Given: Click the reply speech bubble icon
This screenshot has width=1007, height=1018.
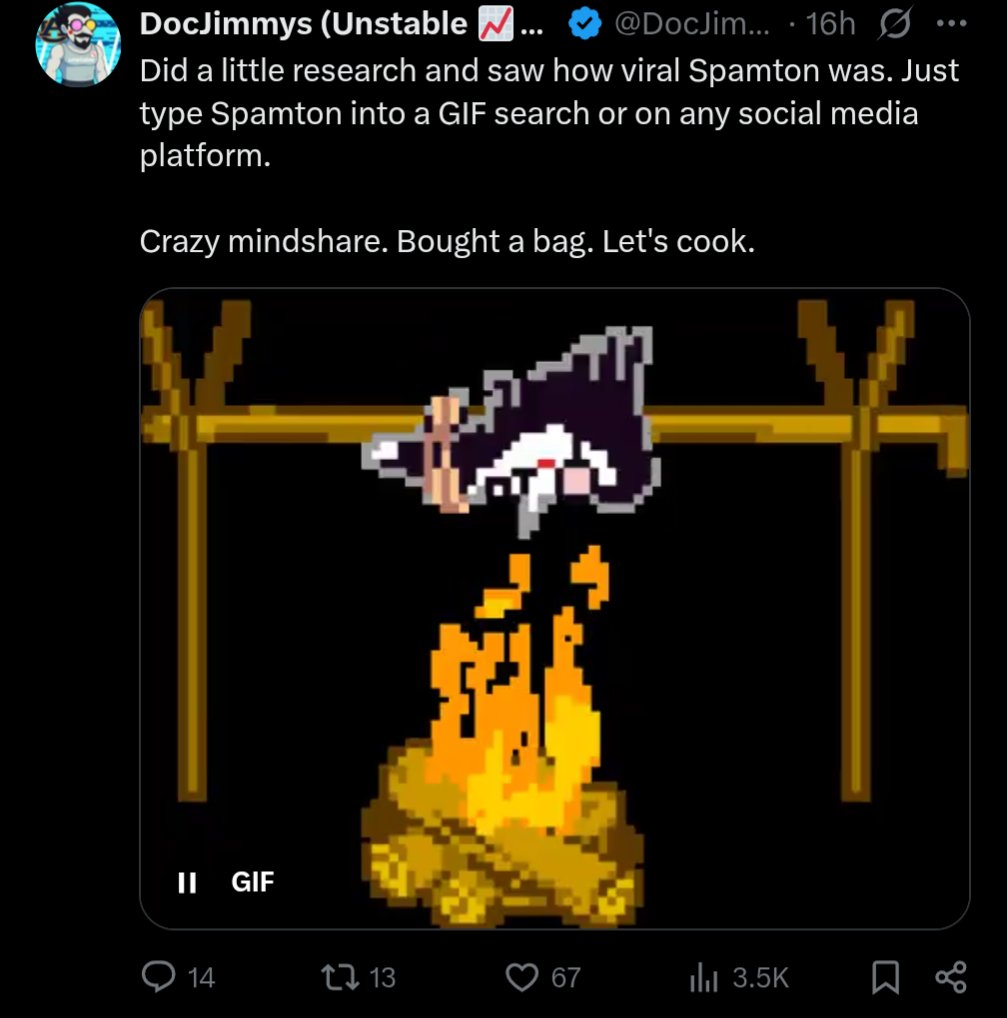Looking at the screenshot, I should (158, 977).
